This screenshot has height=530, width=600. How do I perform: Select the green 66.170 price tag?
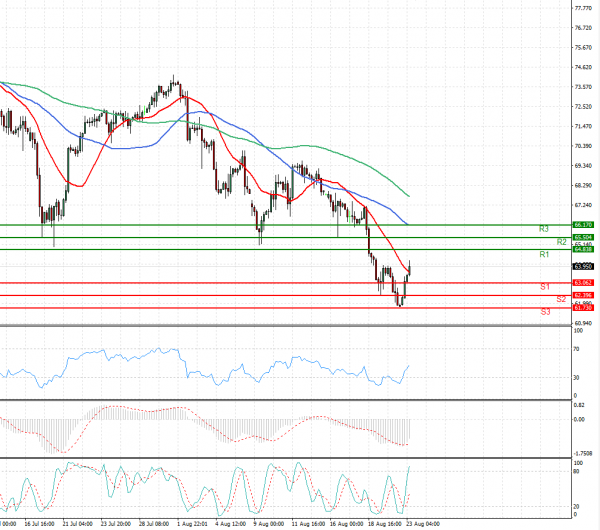click(x=583, y=225)
